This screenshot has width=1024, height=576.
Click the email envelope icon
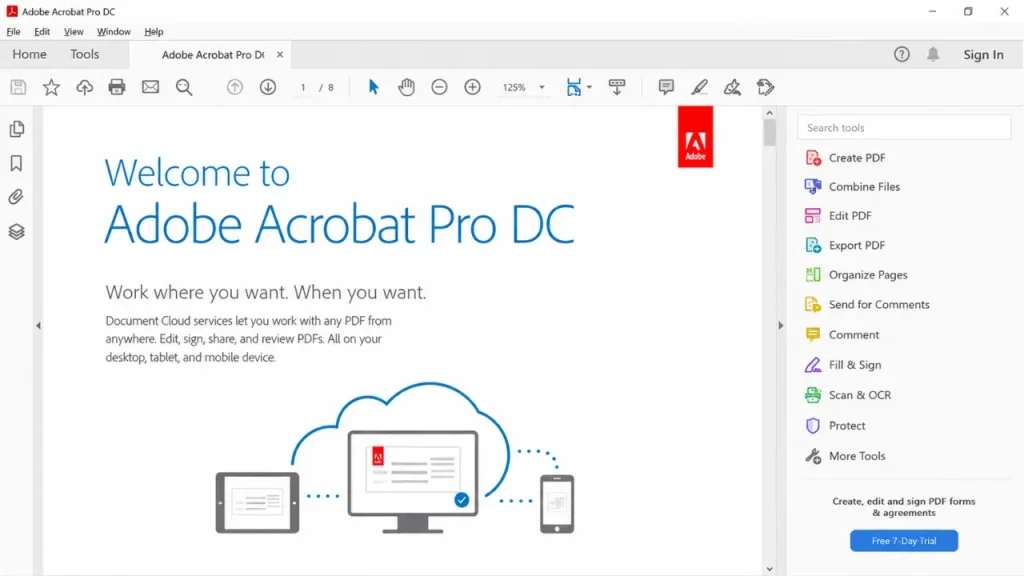(150, 87)
